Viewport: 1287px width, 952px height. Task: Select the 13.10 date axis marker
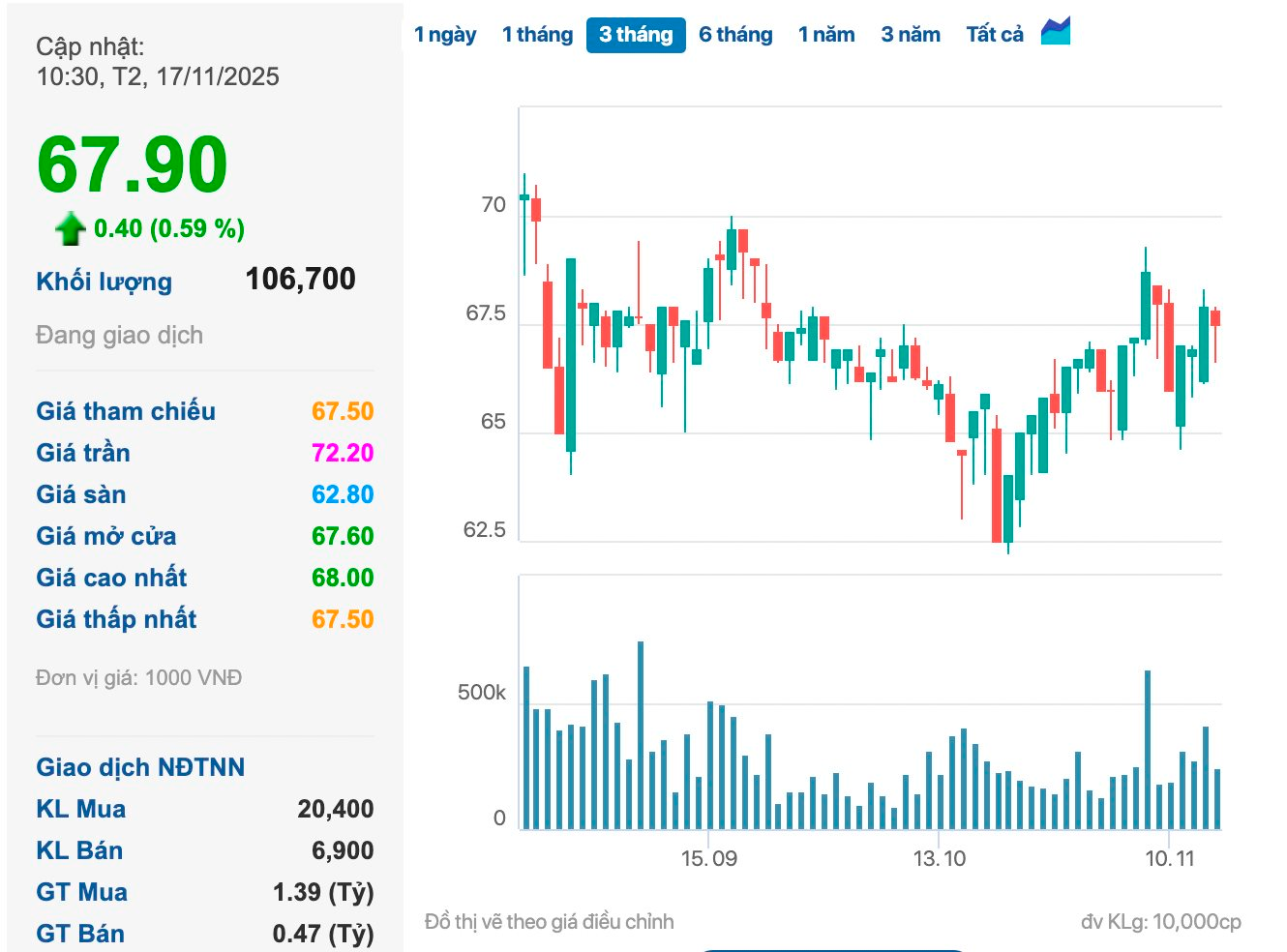[x=939, y=858]
